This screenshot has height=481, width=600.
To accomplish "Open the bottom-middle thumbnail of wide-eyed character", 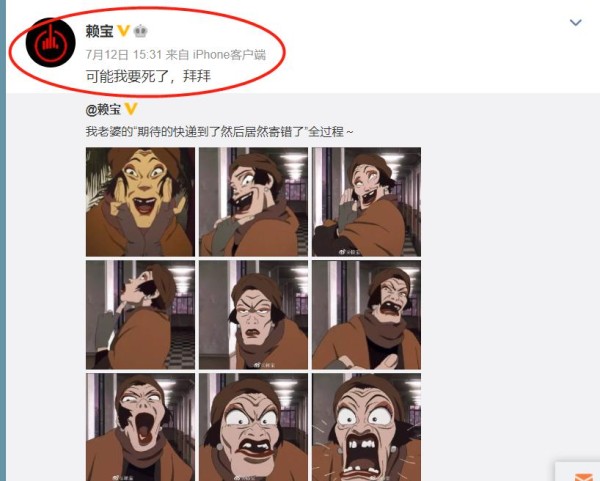I will tap(253, 427).
